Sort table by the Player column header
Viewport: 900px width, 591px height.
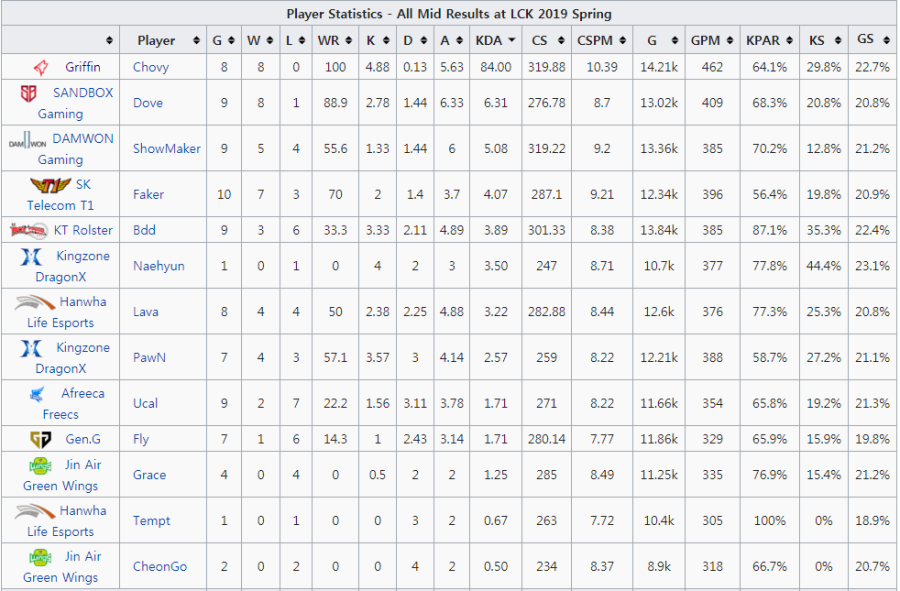164,41
